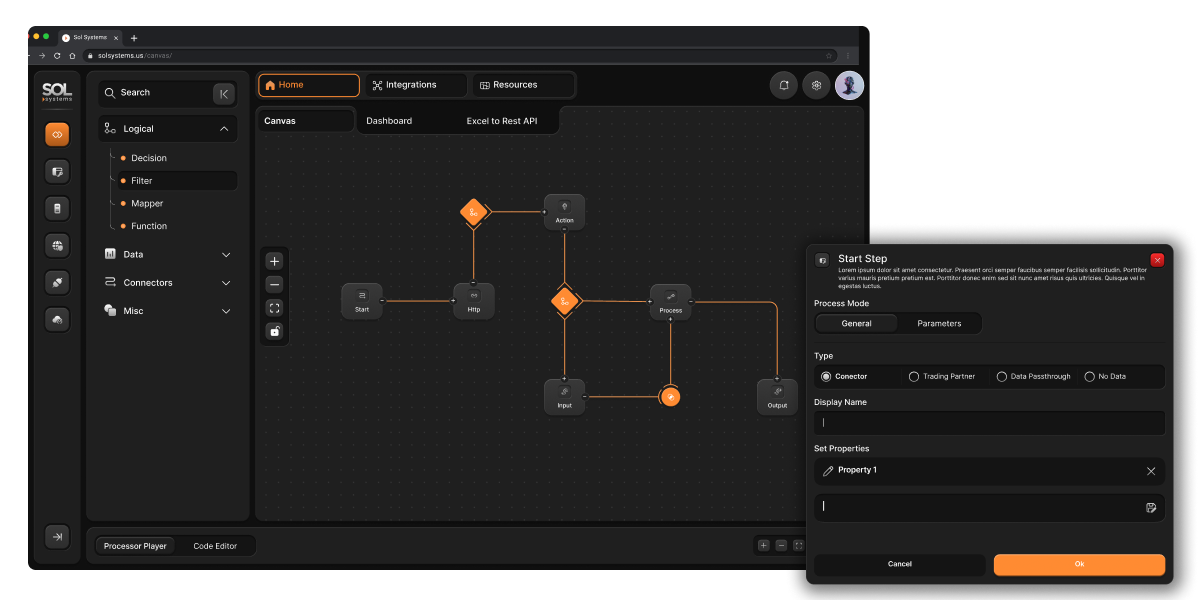Collapse the sidebar panel next to Search
The height and width of the screenshot is (600, 1200).
coord(224,93)
